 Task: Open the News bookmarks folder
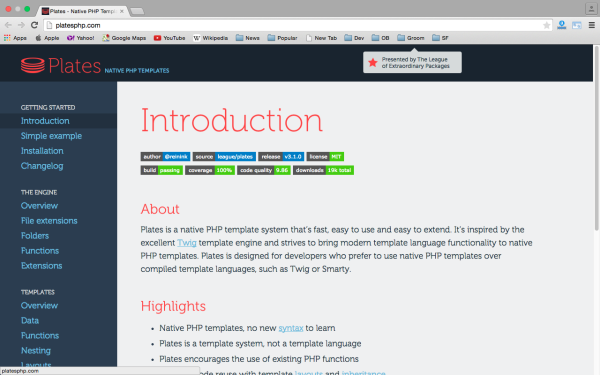tap(248, 38)
